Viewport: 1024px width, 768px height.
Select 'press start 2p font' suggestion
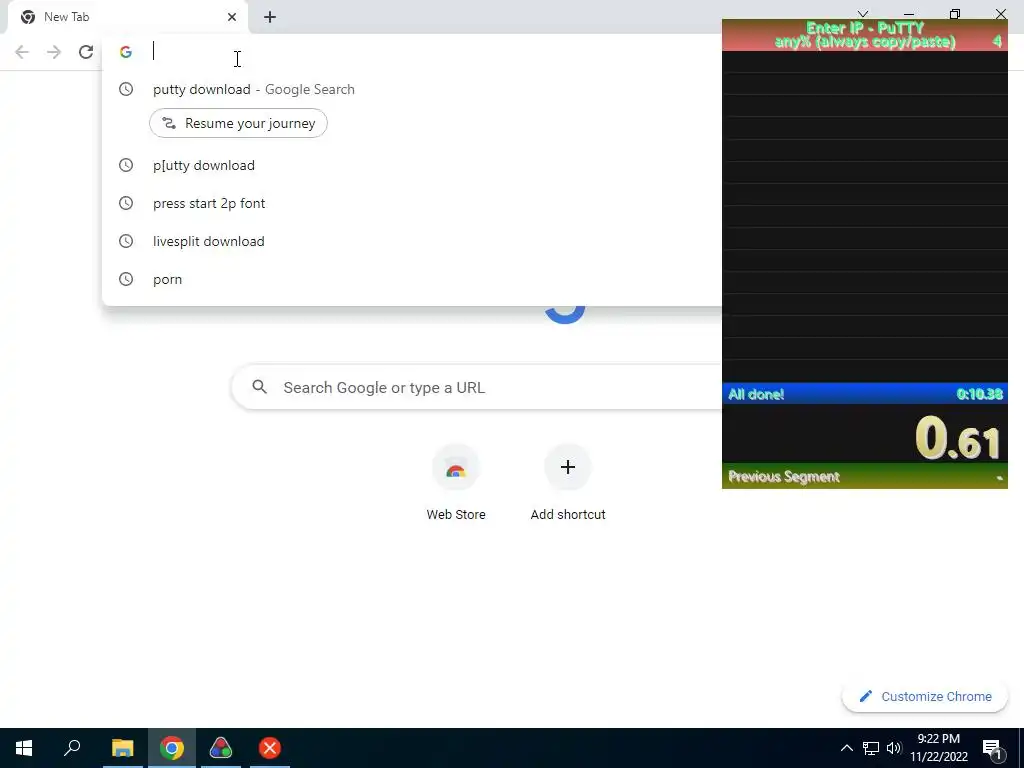209,203
